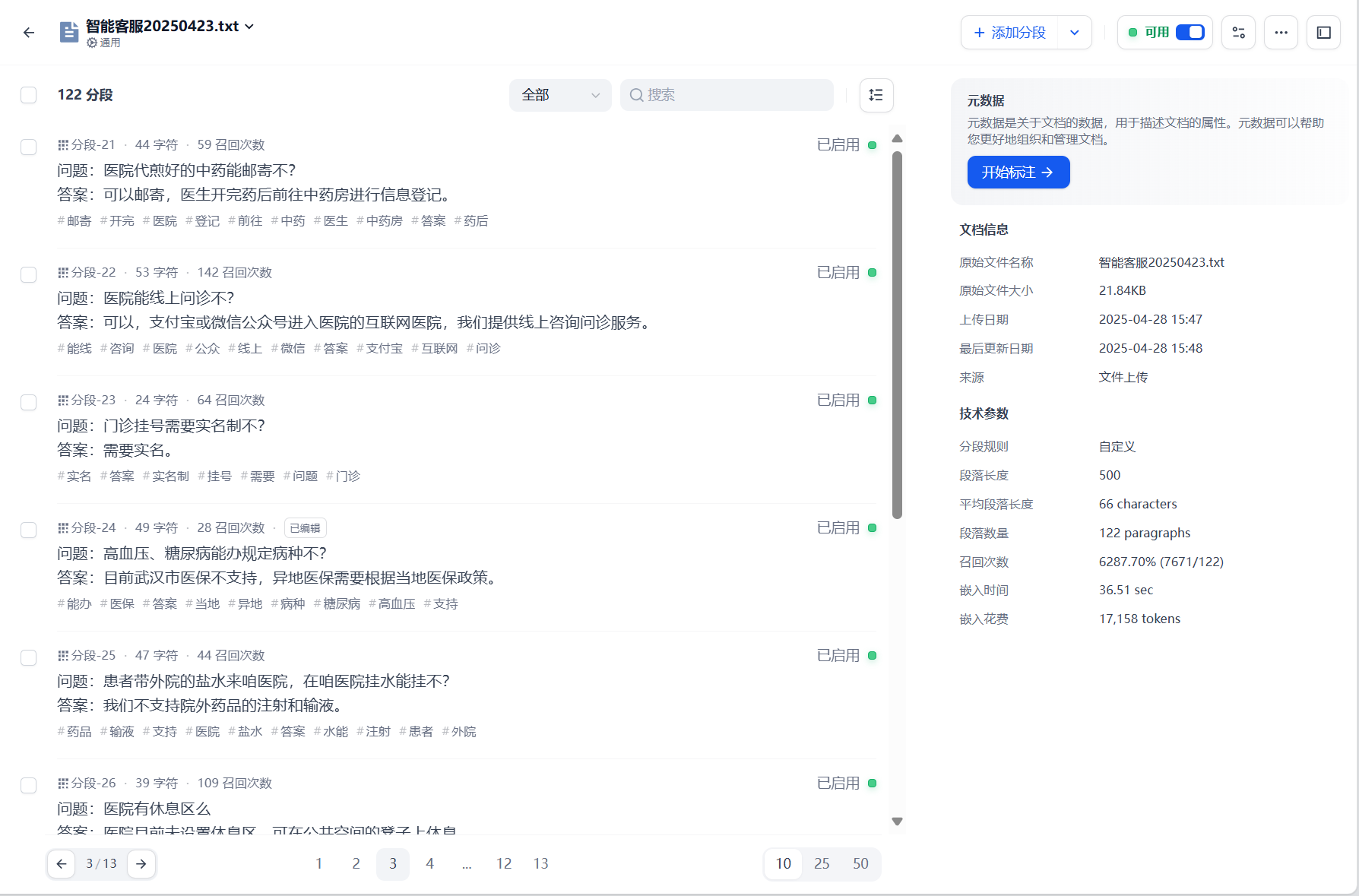The height and width of the screenshot is (896, 1359).
Task: Click the 添加分段 button
Action: coord(1009,32)
